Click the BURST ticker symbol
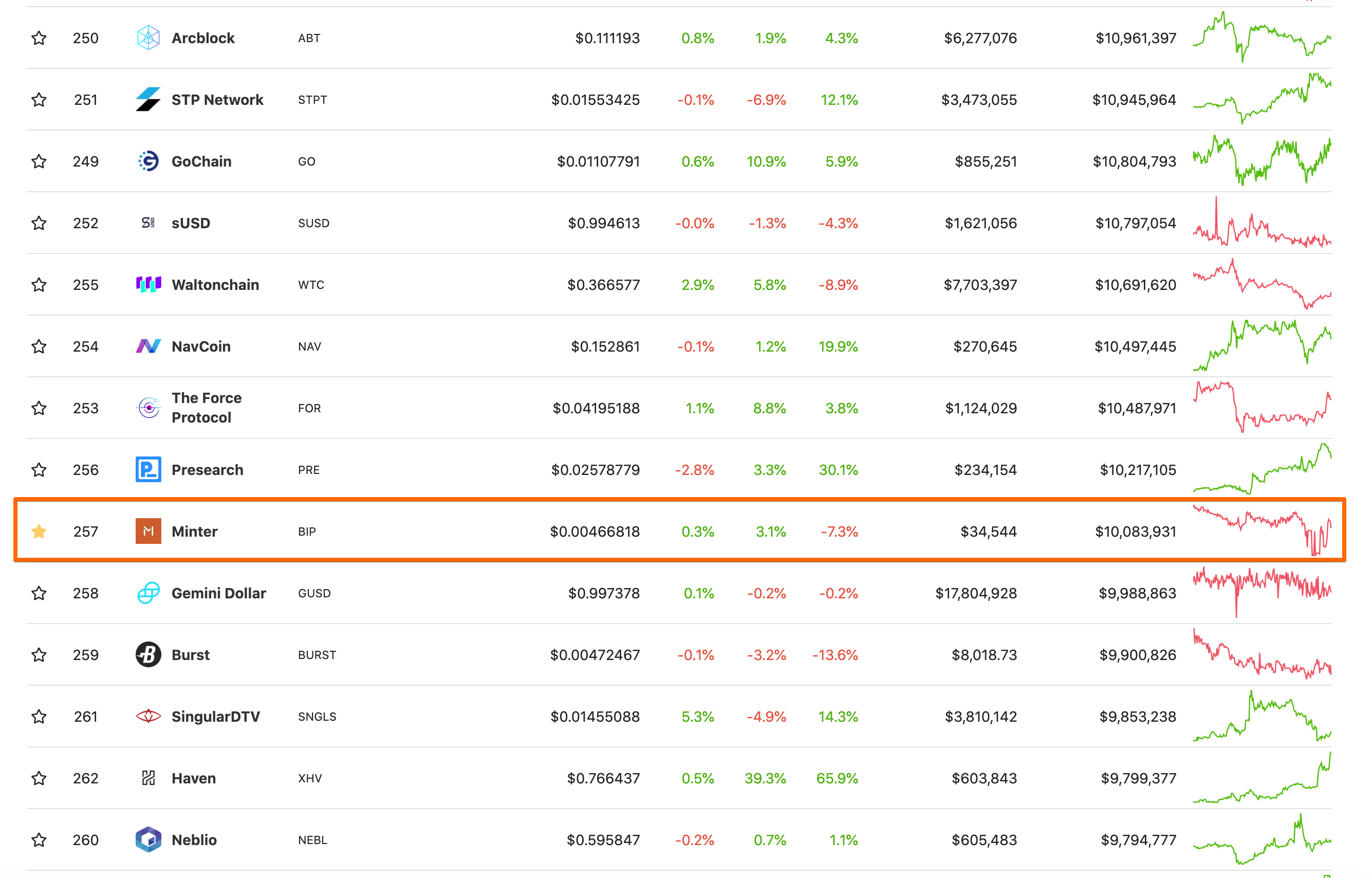 (x=317, y=654)
